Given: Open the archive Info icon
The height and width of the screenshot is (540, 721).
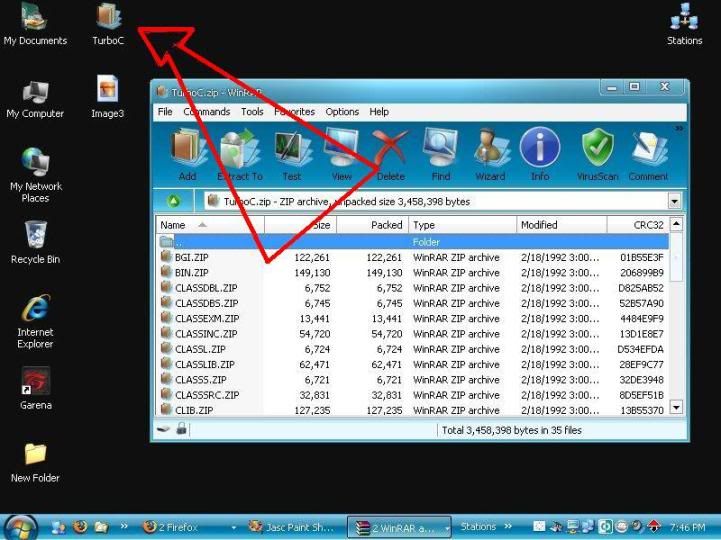Looking at the screenshot, I should click(x=540, y=154).
